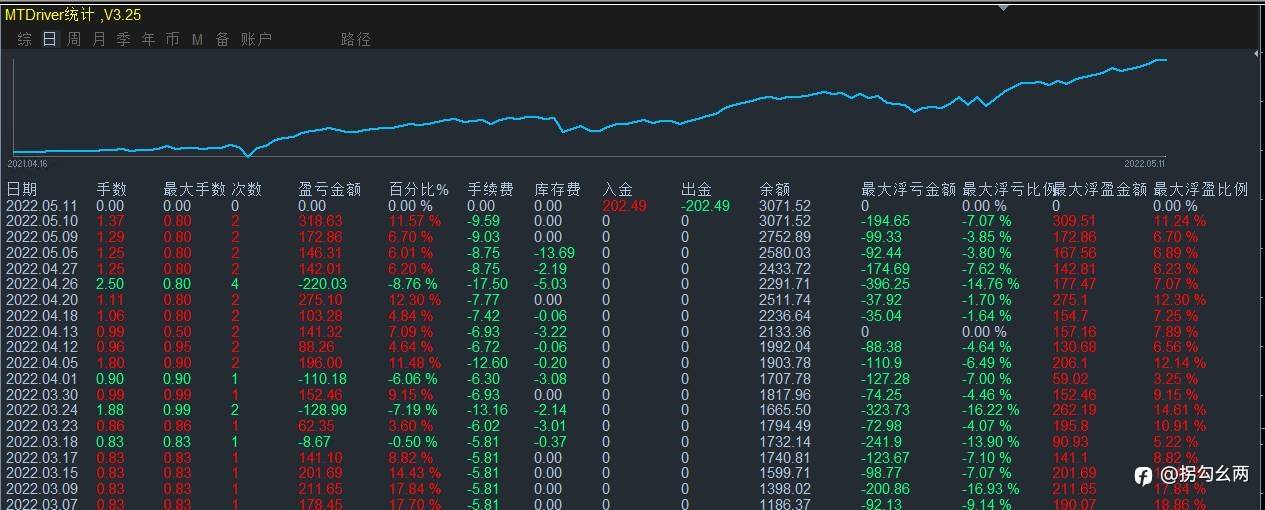Select the M tab
This screenshot has height=510, width=1265.
[197, 39]
